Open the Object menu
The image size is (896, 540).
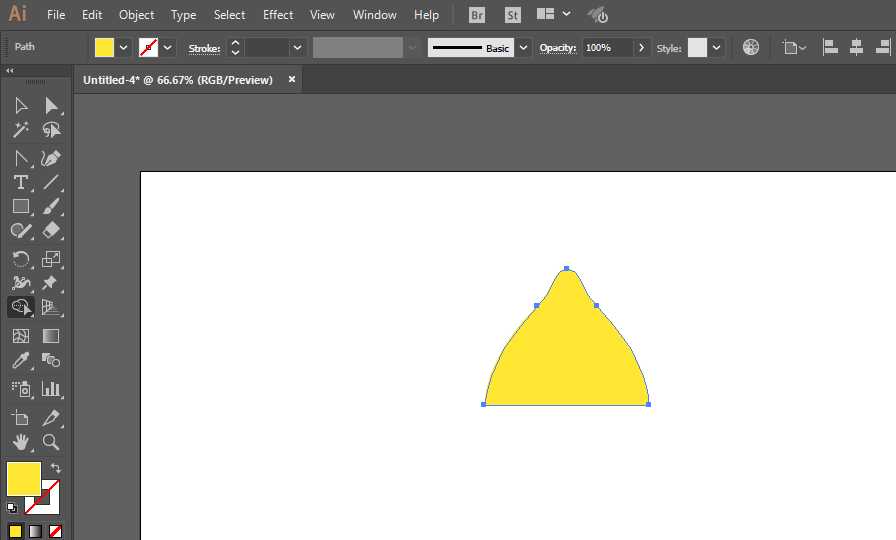point(137,15)
